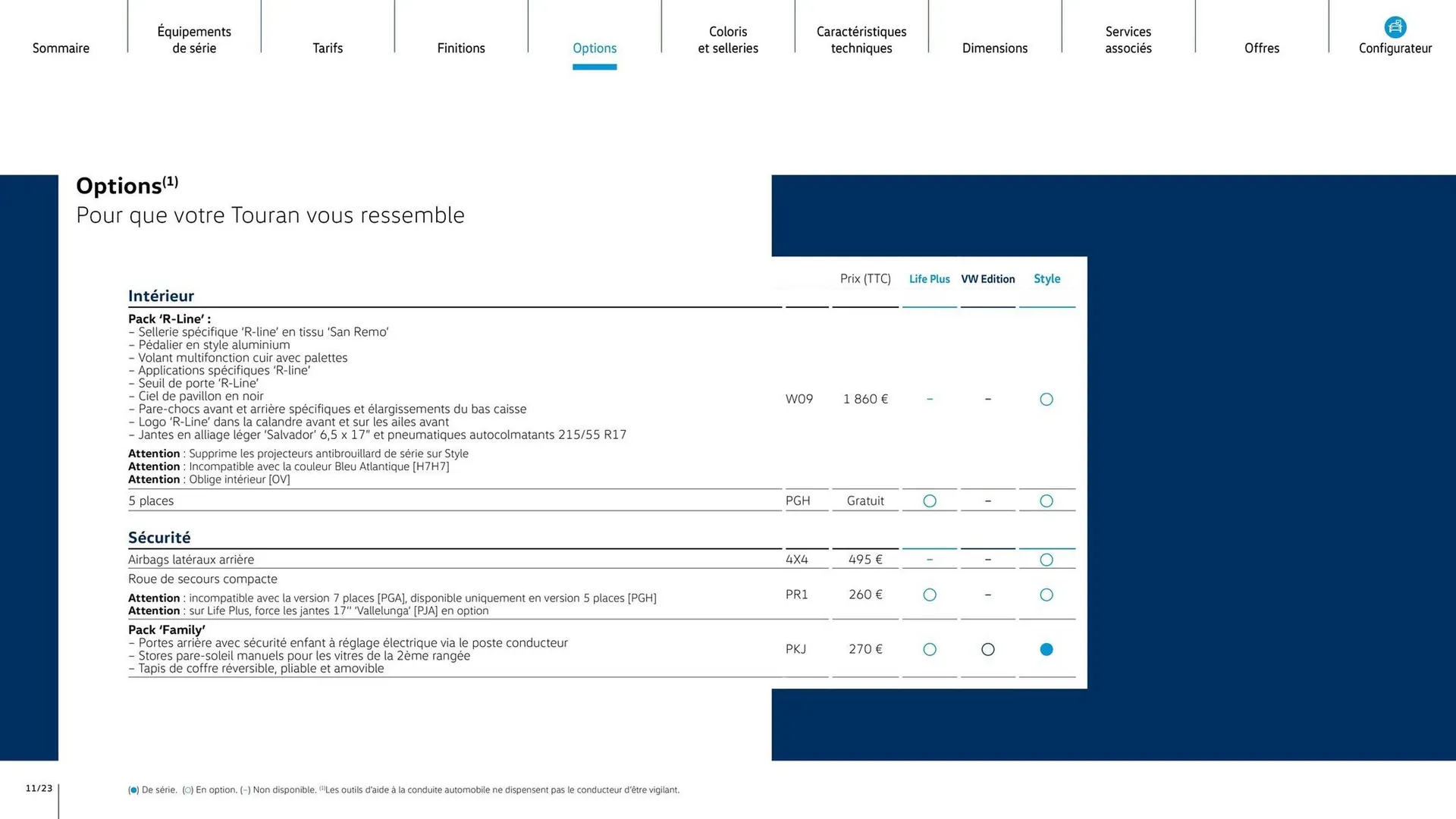1456x819 pixels.
Task: Select Roue de secours for Life Plus
Action: [x=930, y=595]
